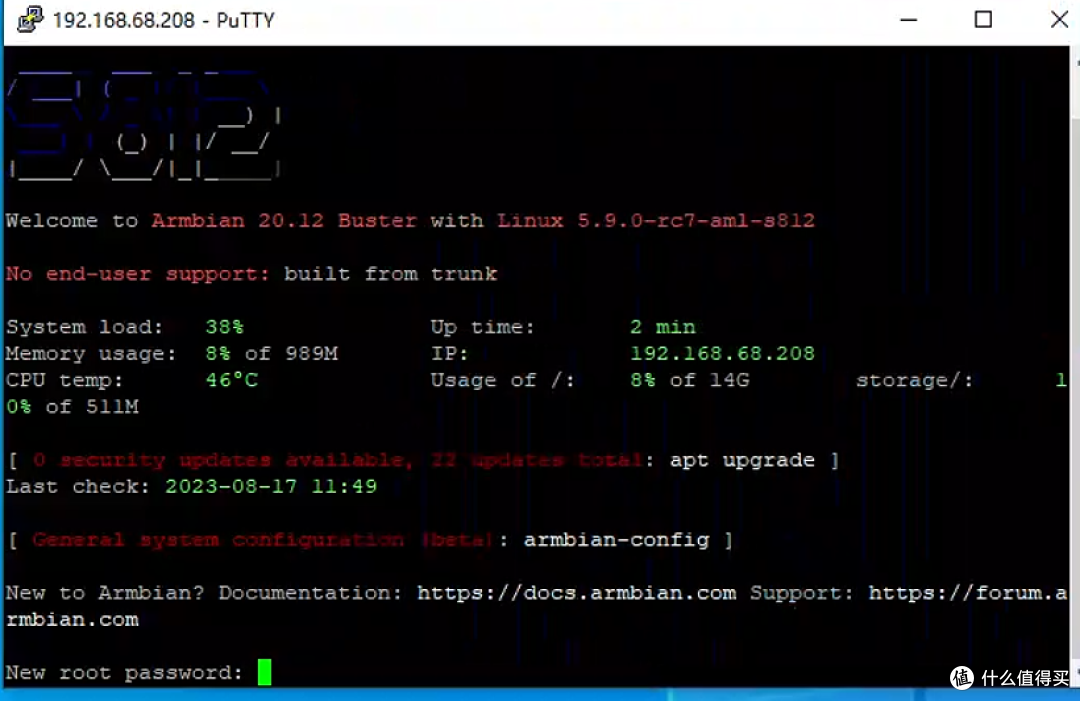The width and height of the screenshot is (1080, 701).
Task: Click the "apt upgrade" command text
Action: 742,460
